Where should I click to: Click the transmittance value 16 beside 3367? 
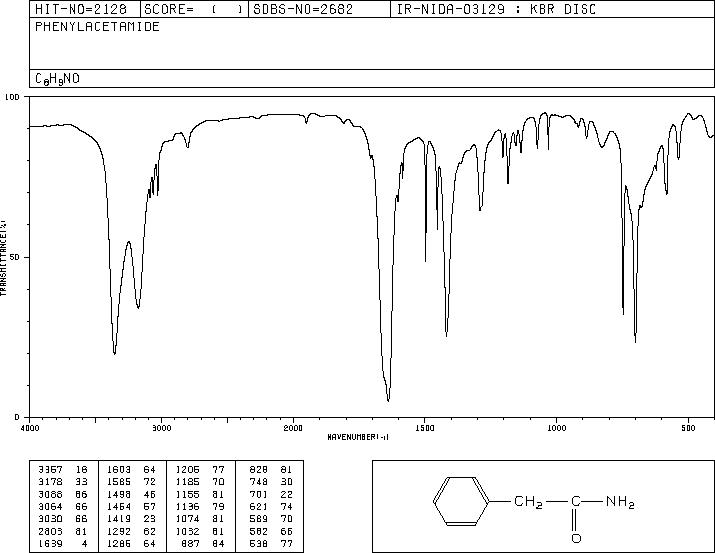pyautogui.click(x=81, y=470)
